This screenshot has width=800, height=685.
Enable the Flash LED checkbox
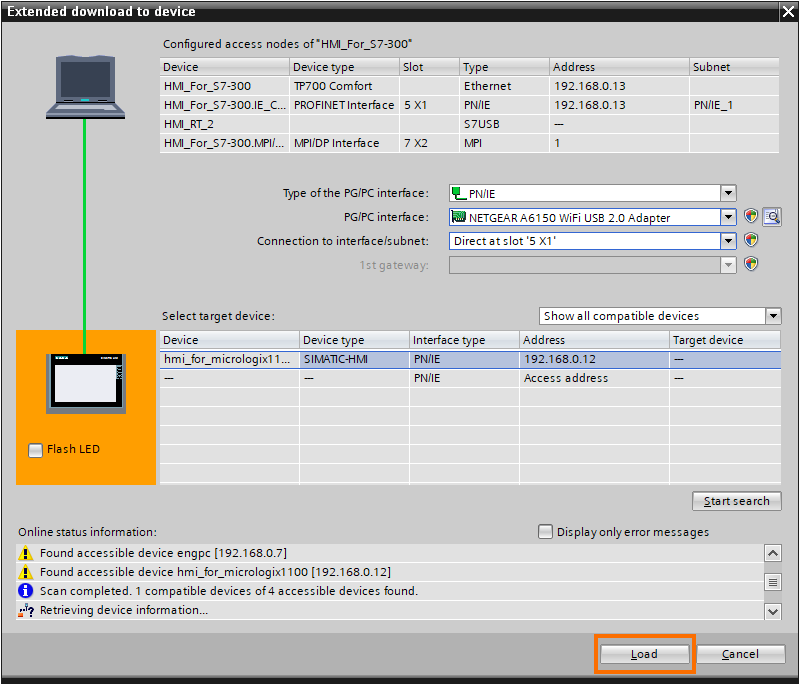(36, 450)
